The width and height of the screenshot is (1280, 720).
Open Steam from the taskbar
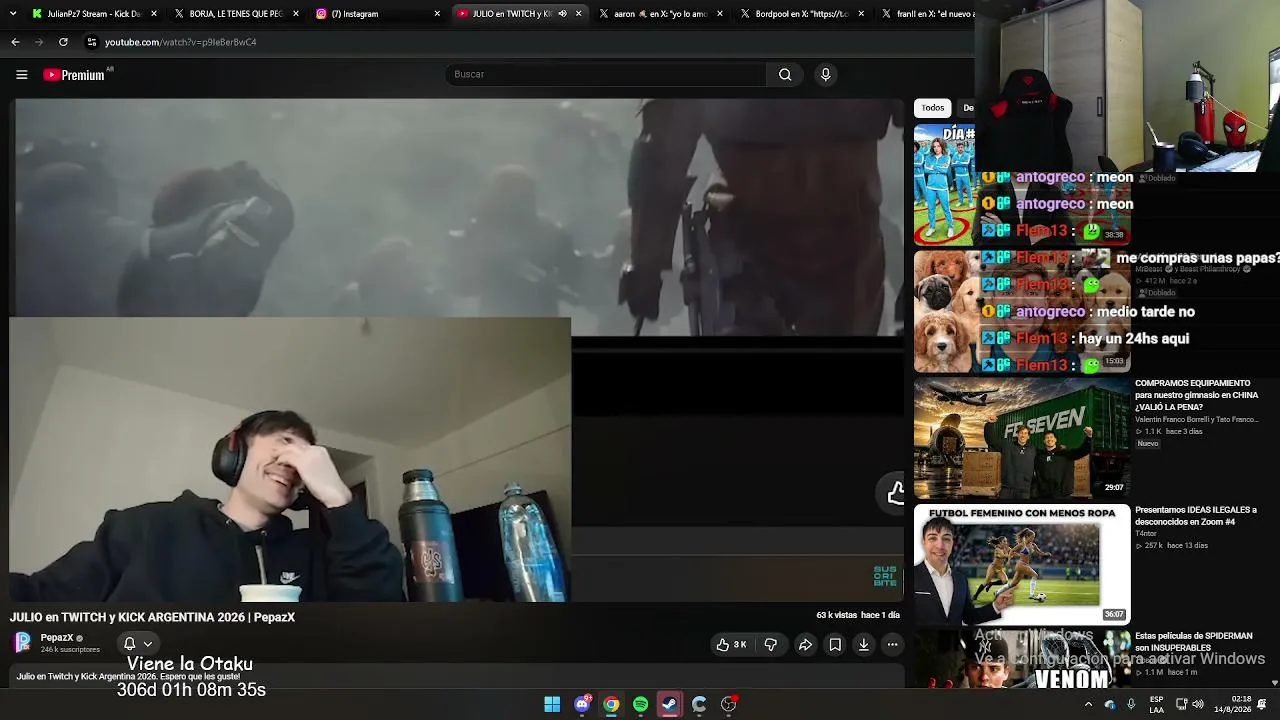coord(669,704)
